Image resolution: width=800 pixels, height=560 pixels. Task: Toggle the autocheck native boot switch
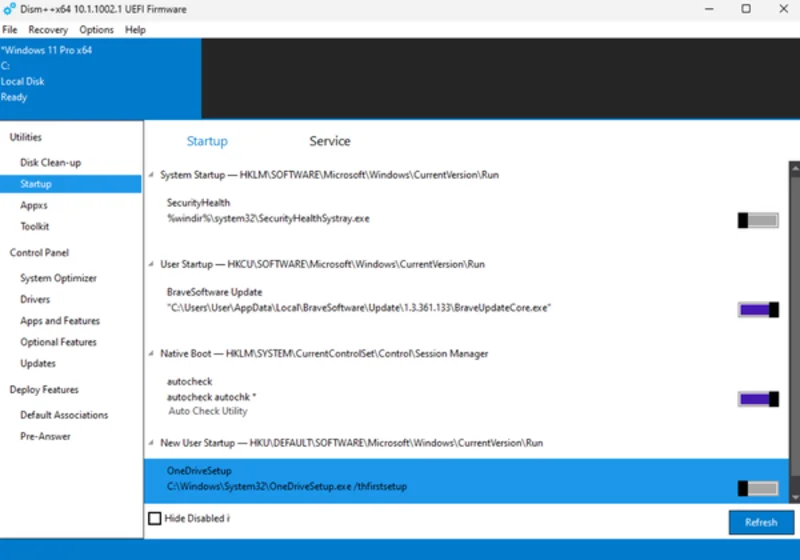pos(758,399)
